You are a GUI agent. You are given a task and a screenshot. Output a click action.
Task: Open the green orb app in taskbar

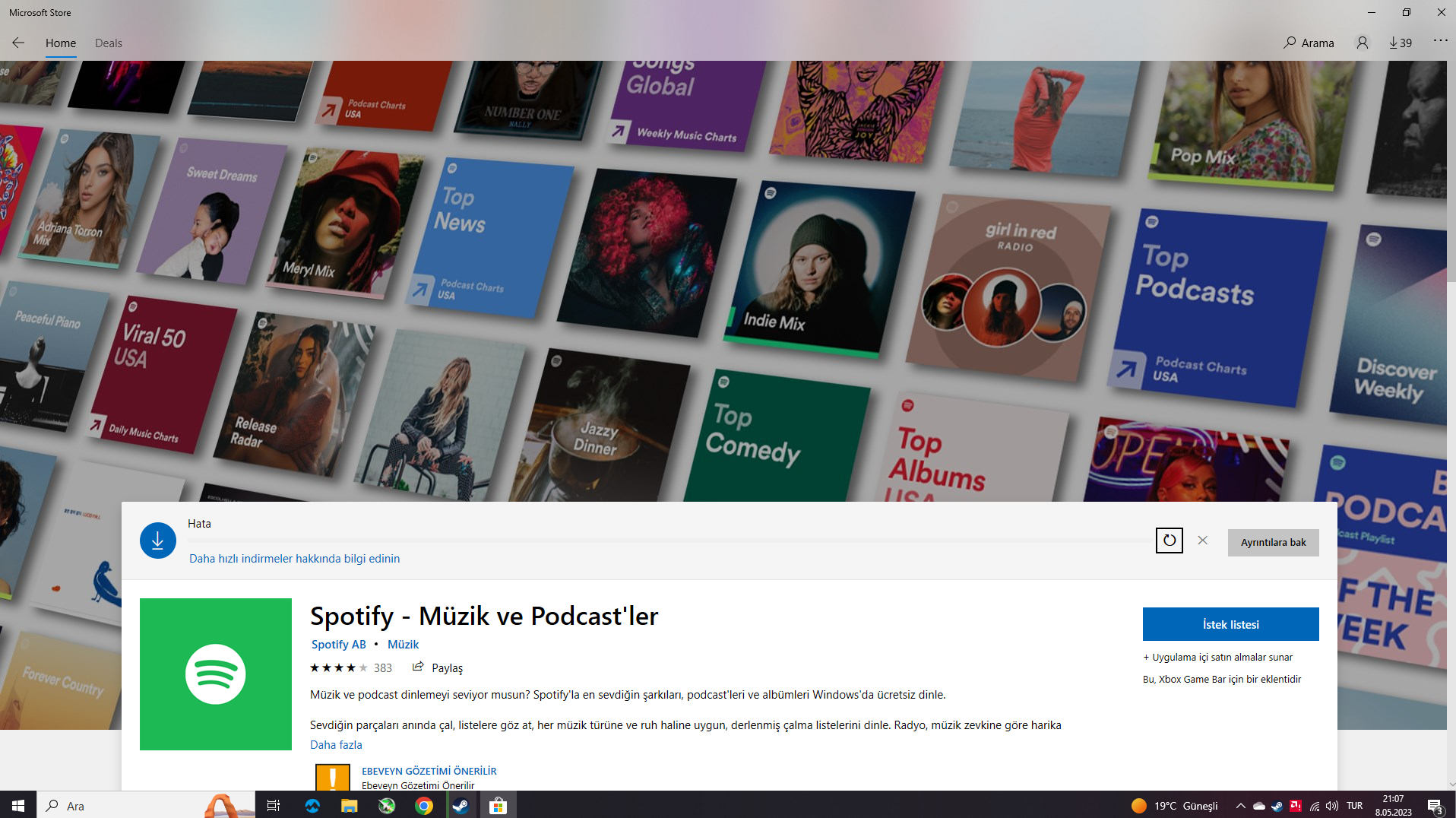[387, 805]
